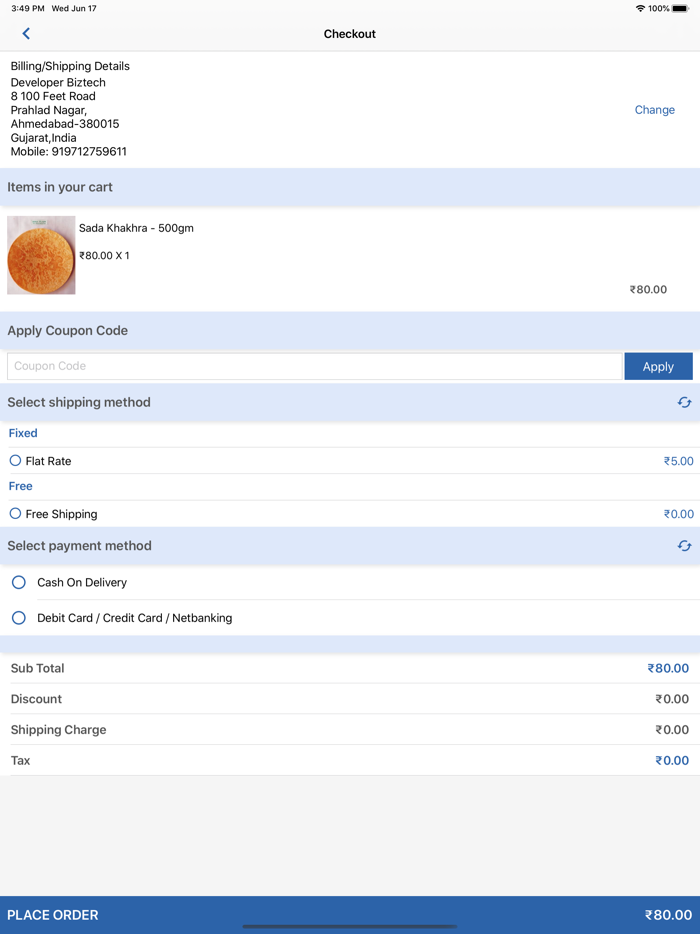The height and width of the screenshot is (934, 700).
Task: Choose Debit Card / Credit Card / Netbanking
Action: [x=19, y=618]
